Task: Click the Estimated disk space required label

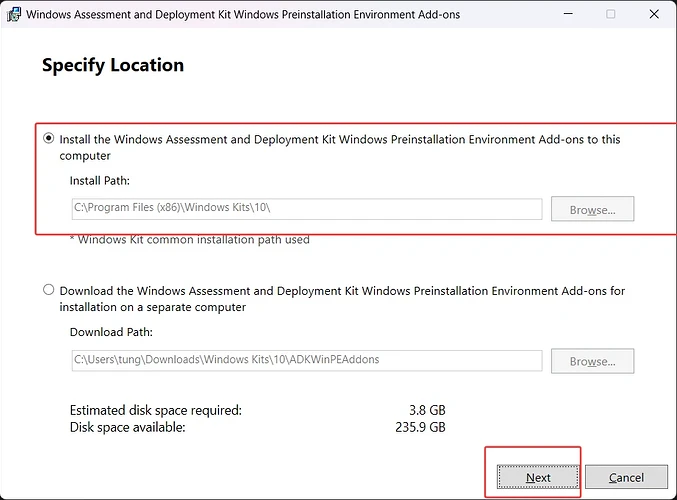Action: point(155,410)
